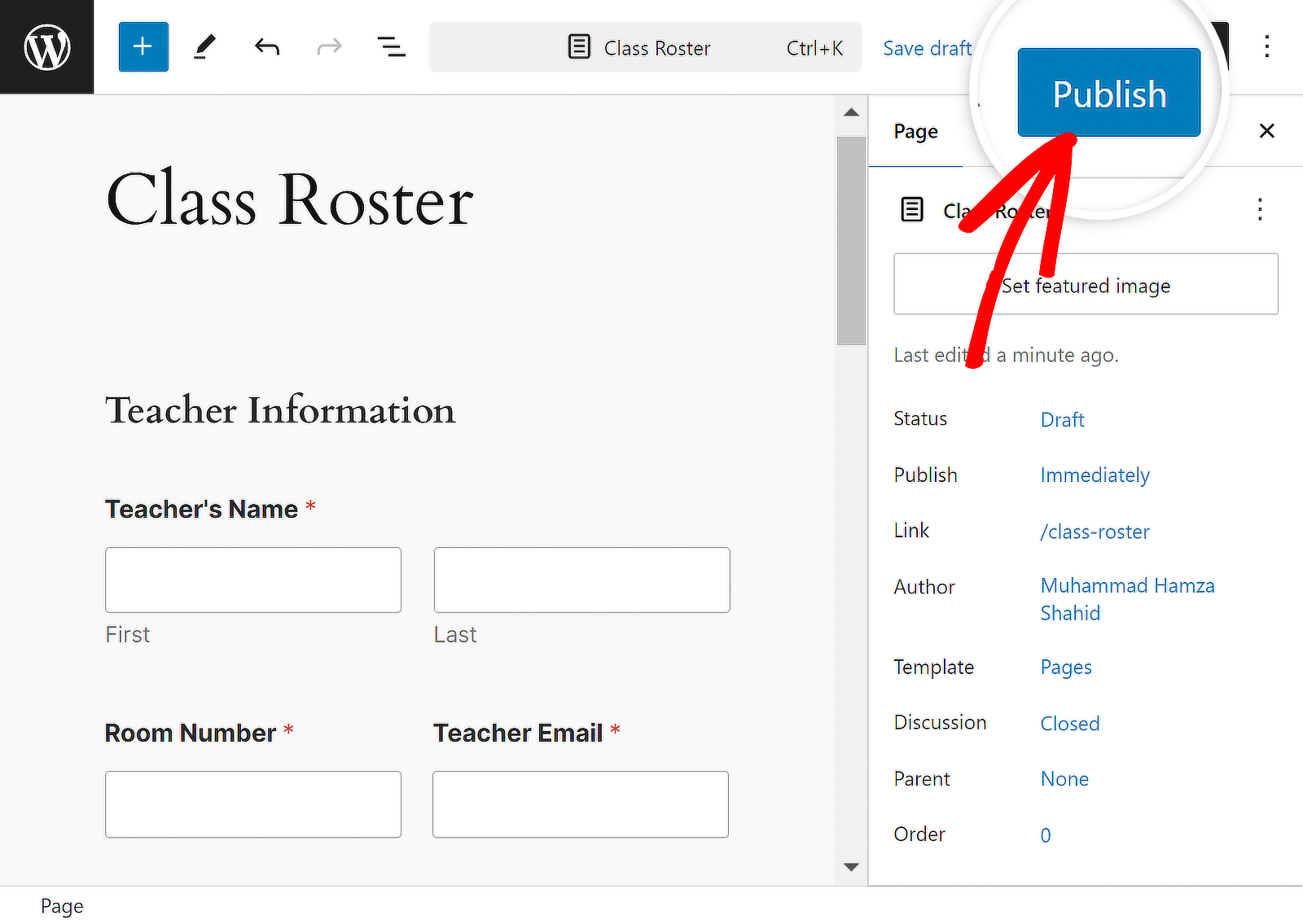Click into the Teacher's Name First field
This screenshot has width=1303, height=924.
click(252, 580)
